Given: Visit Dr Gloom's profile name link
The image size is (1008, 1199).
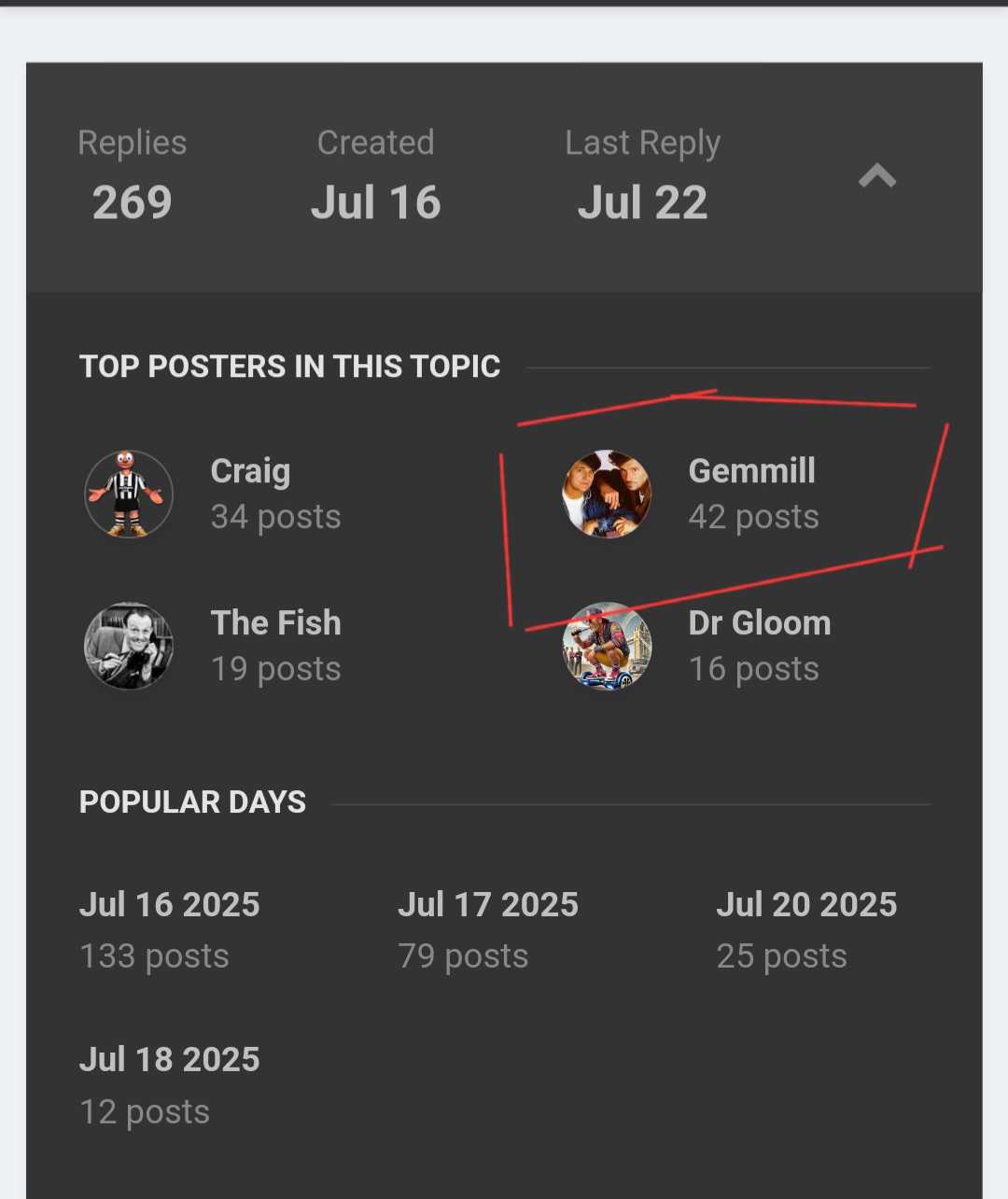Looking at the screenshot, I should 759,623.
